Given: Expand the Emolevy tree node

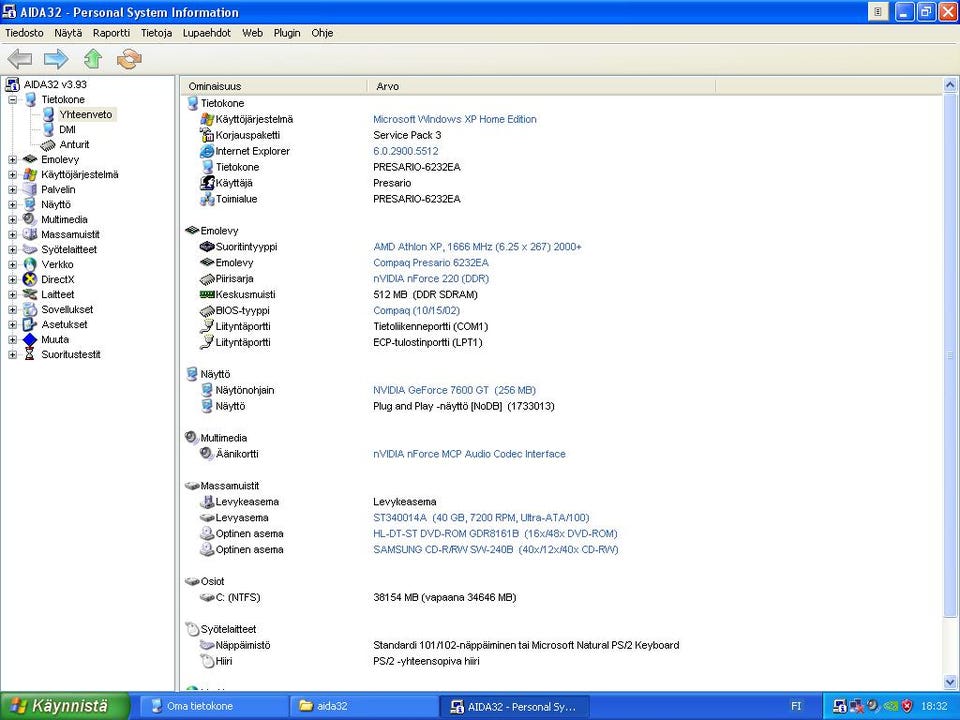Looking at the screenshot, I should (12, 159).
